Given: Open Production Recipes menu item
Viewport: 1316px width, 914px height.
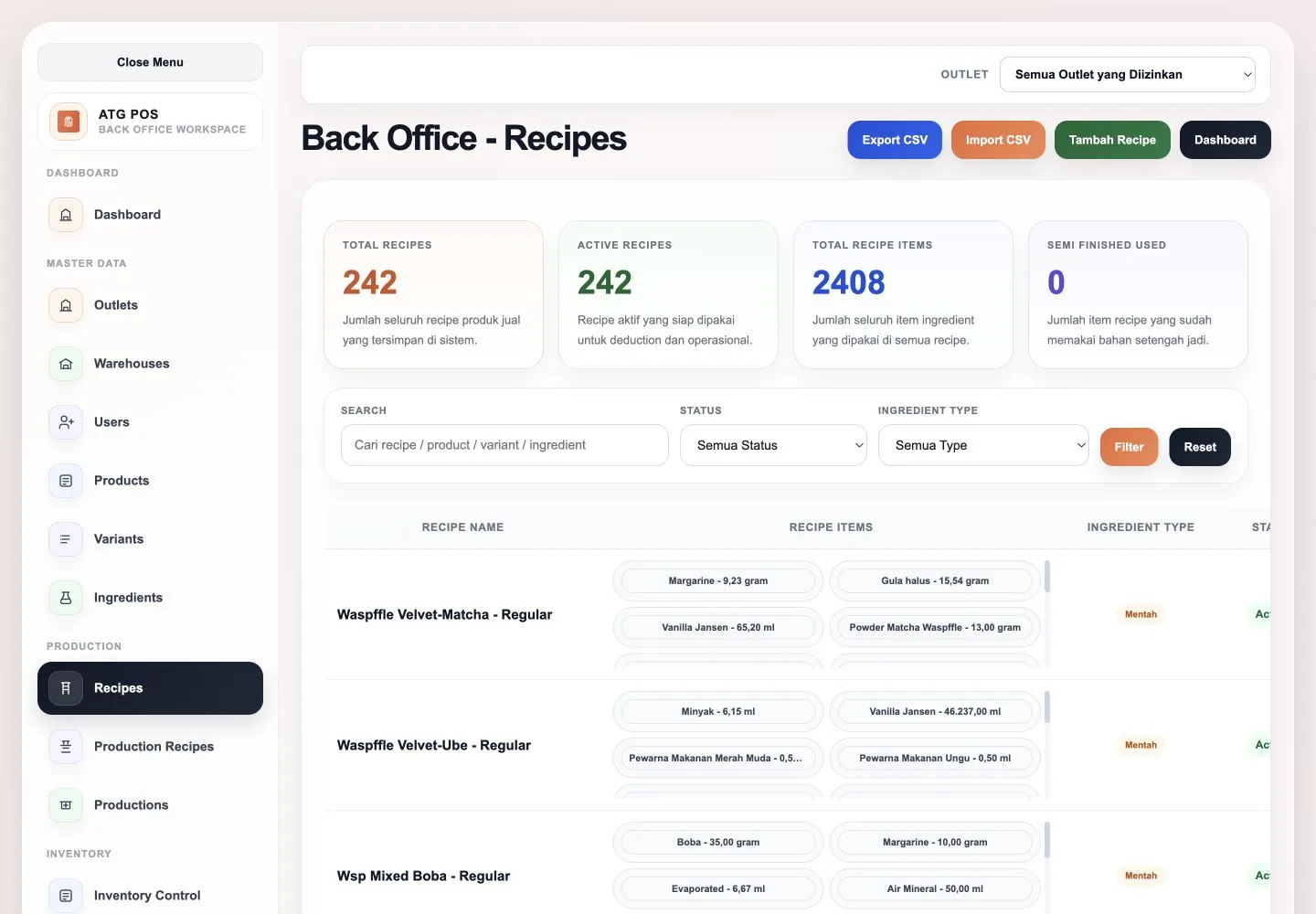Looking at the screenshot, I should [150, 747].
